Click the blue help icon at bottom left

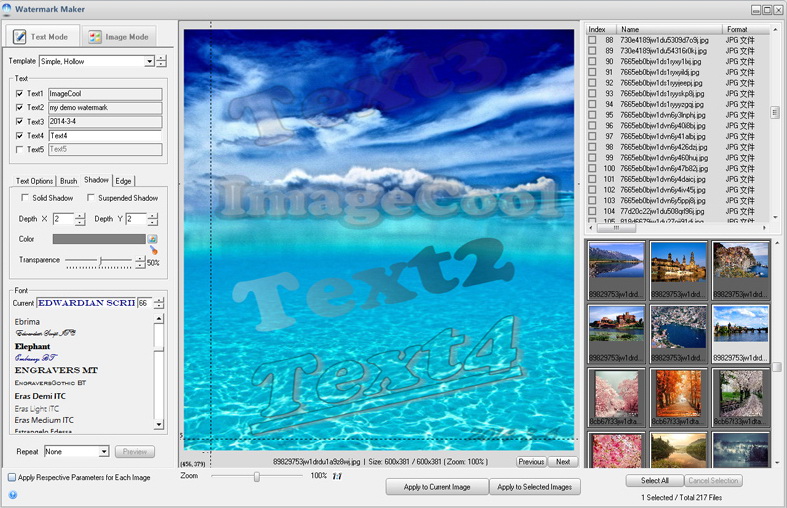[x=13, y=494]
